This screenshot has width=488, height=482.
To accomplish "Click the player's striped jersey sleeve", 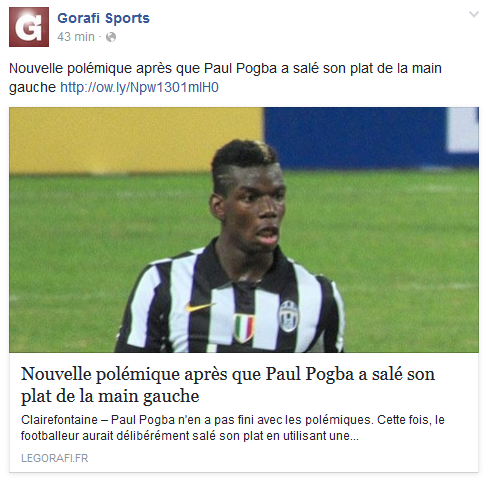I will [140, 310].
